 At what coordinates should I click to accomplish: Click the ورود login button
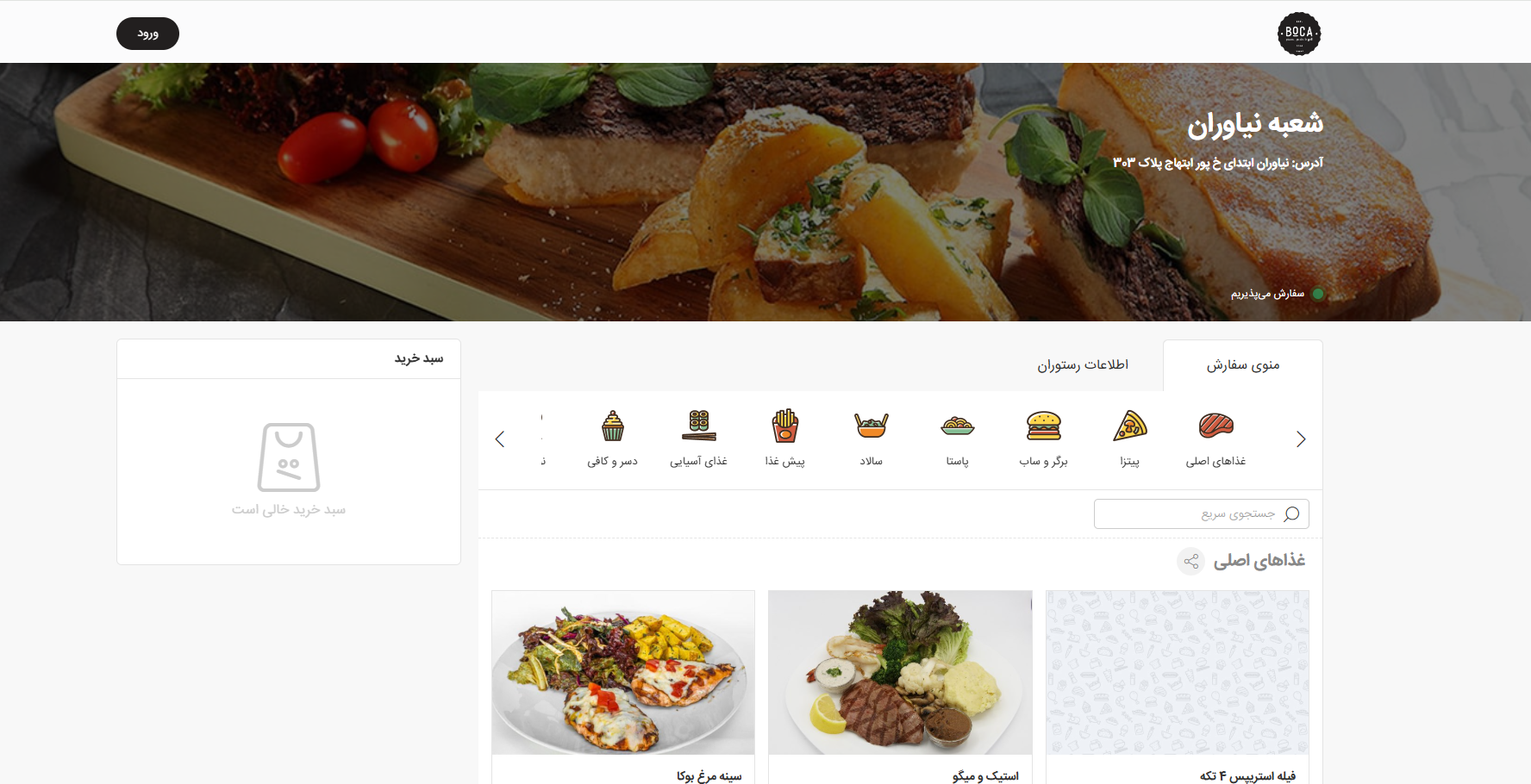(147, 34)
